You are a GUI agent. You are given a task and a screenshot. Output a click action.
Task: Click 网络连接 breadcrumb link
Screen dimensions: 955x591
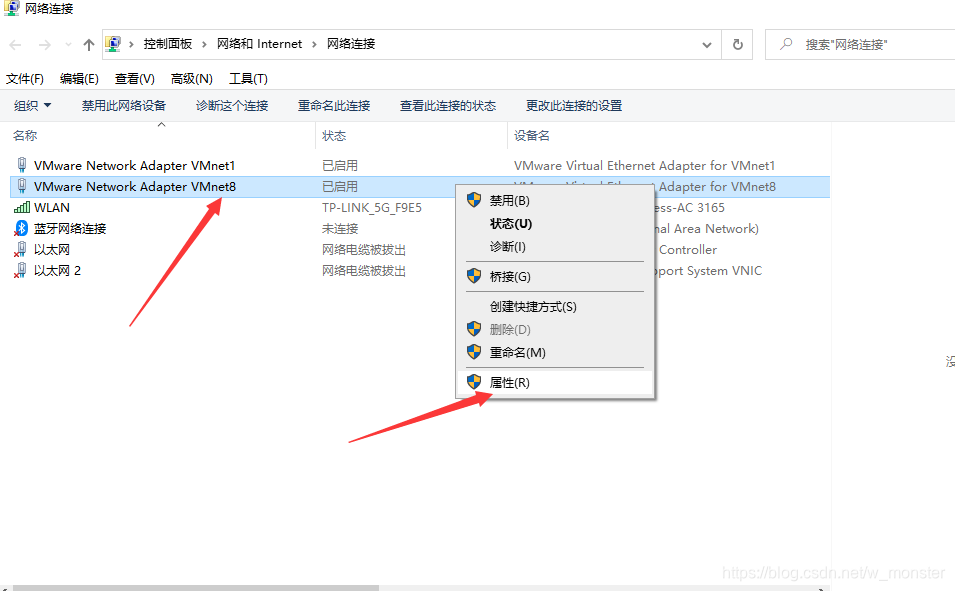click(351, 44)
